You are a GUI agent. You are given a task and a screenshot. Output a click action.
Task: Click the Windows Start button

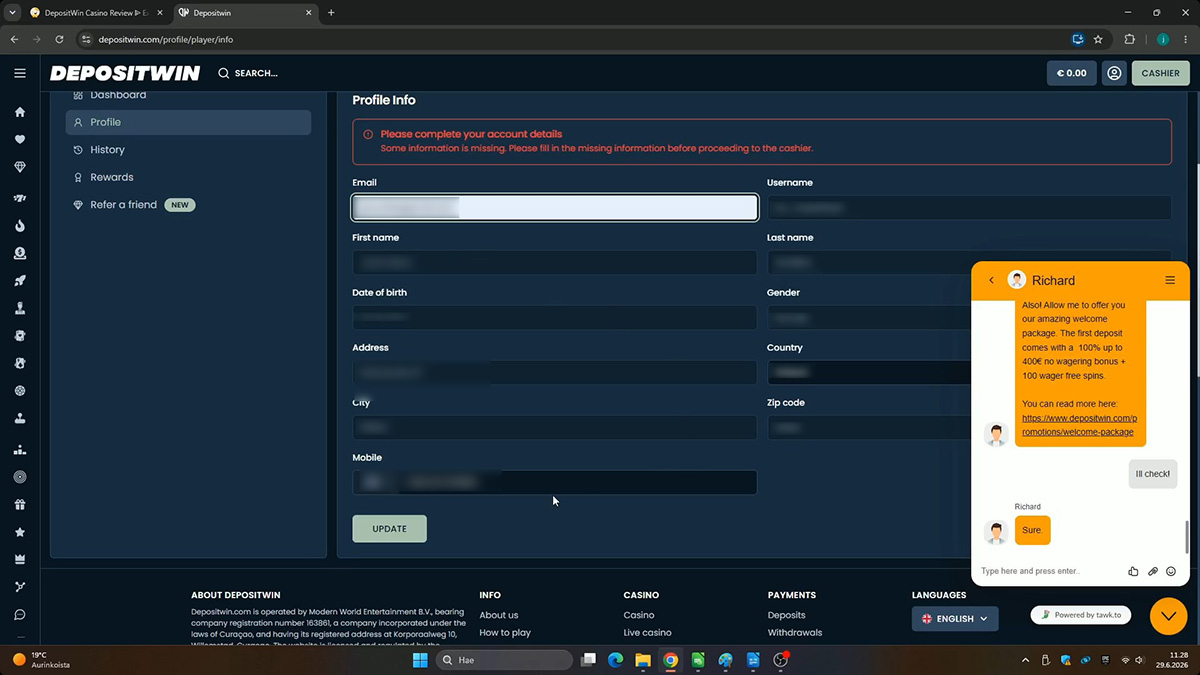[x=420, y=660]
